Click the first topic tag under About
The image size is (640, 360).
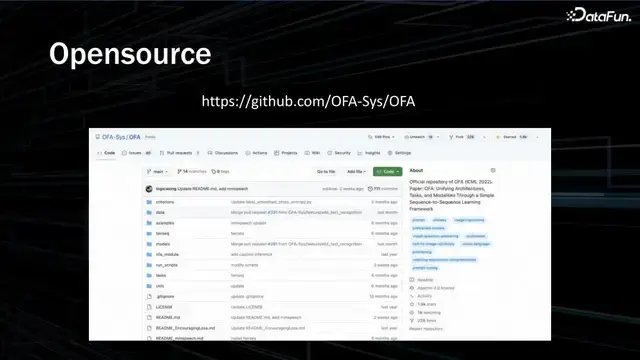418,220
